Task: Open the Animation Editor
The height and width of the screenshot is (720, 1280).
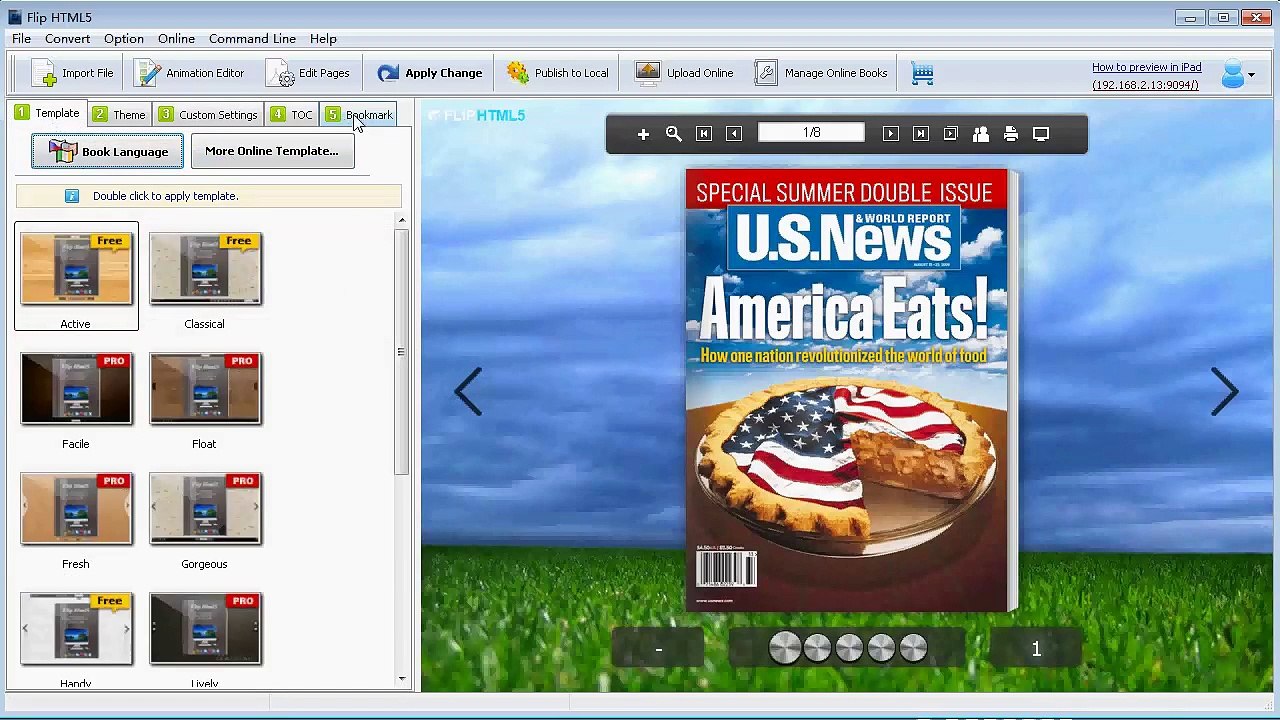Action: 190,73
